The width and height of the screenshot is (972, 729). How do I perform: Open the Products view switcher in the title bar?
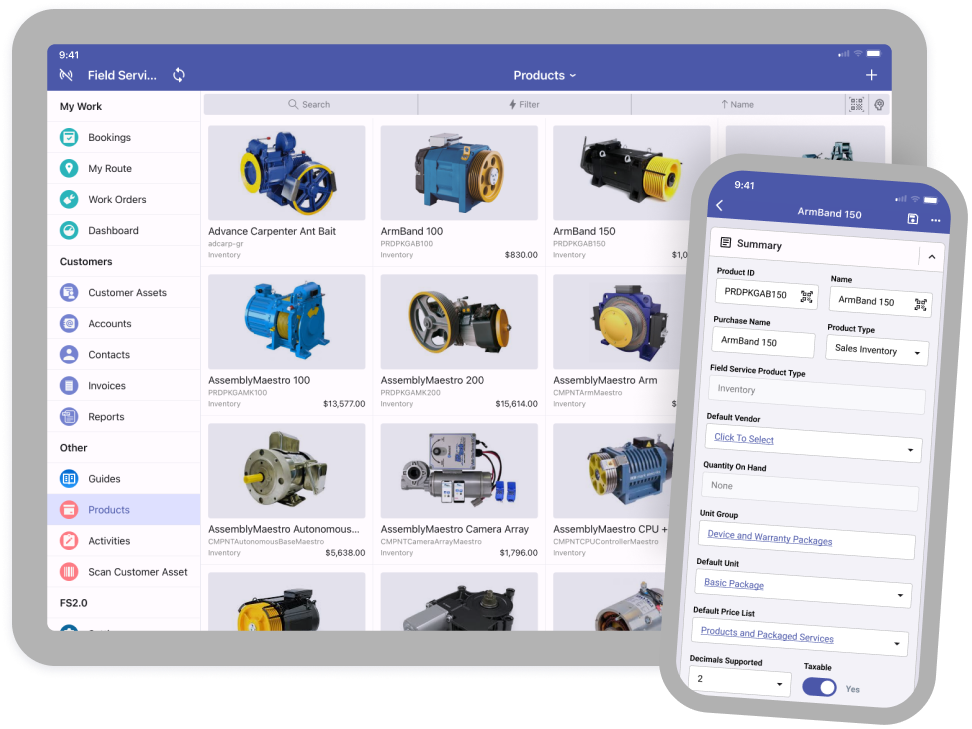pyautogui.click(x=544, y=75)
